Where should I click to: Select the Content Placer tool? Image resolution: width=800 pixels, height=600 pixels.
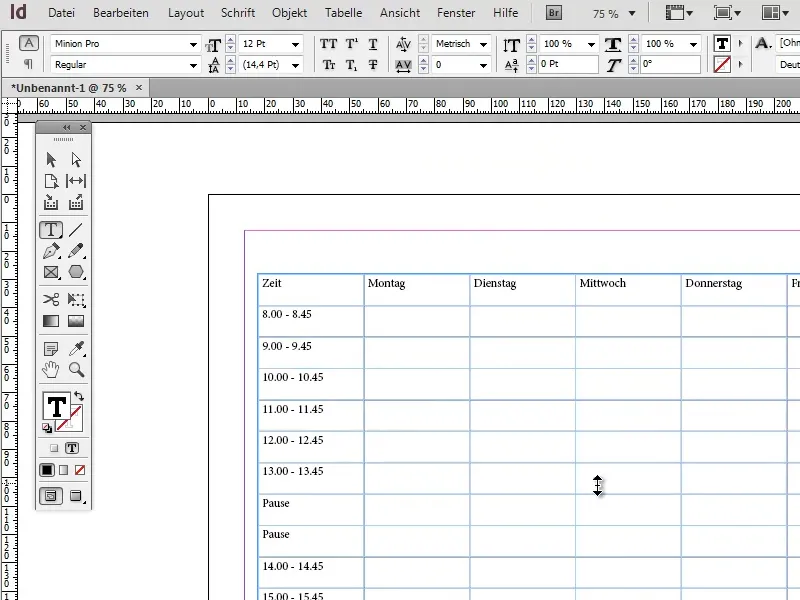[76, 203]
